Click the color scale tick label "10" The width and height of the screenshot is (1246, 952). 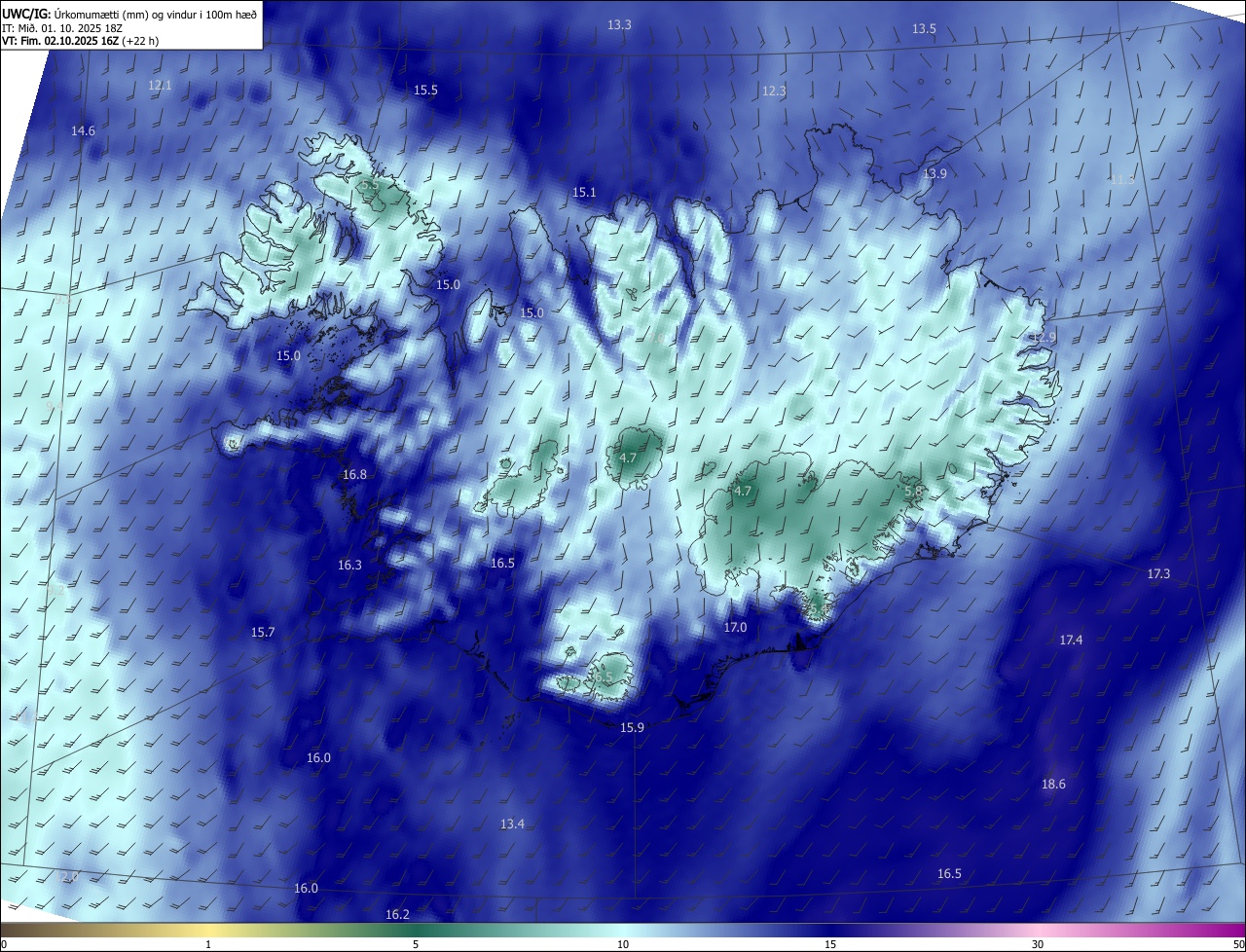click(623, 944)
